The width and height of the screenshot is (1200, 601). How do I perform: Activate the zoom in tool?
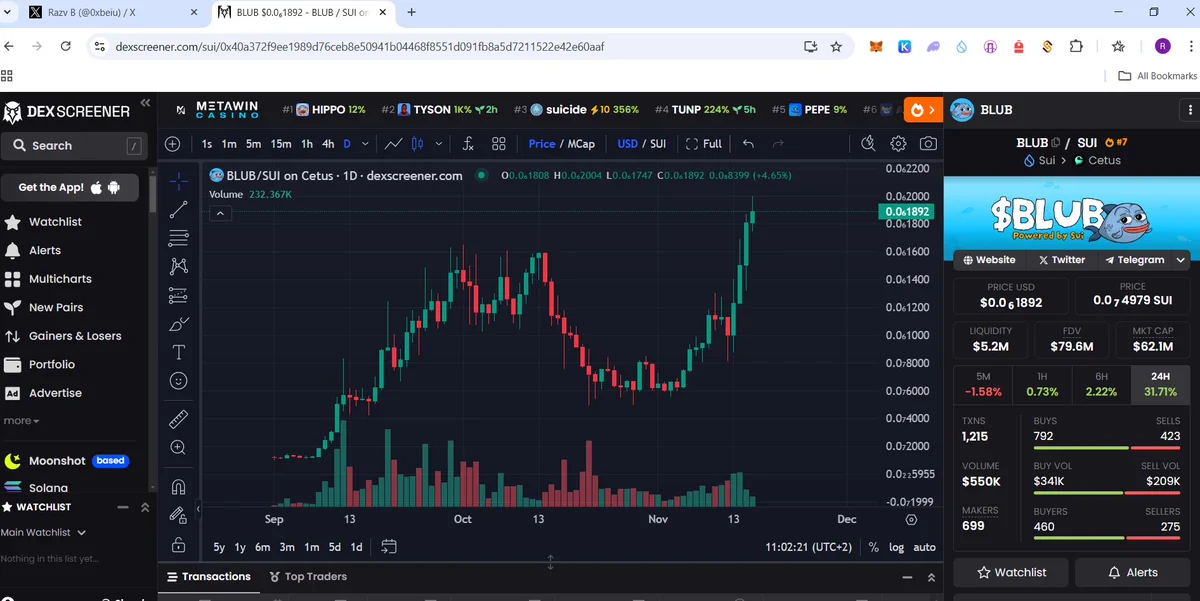point(179,447)
